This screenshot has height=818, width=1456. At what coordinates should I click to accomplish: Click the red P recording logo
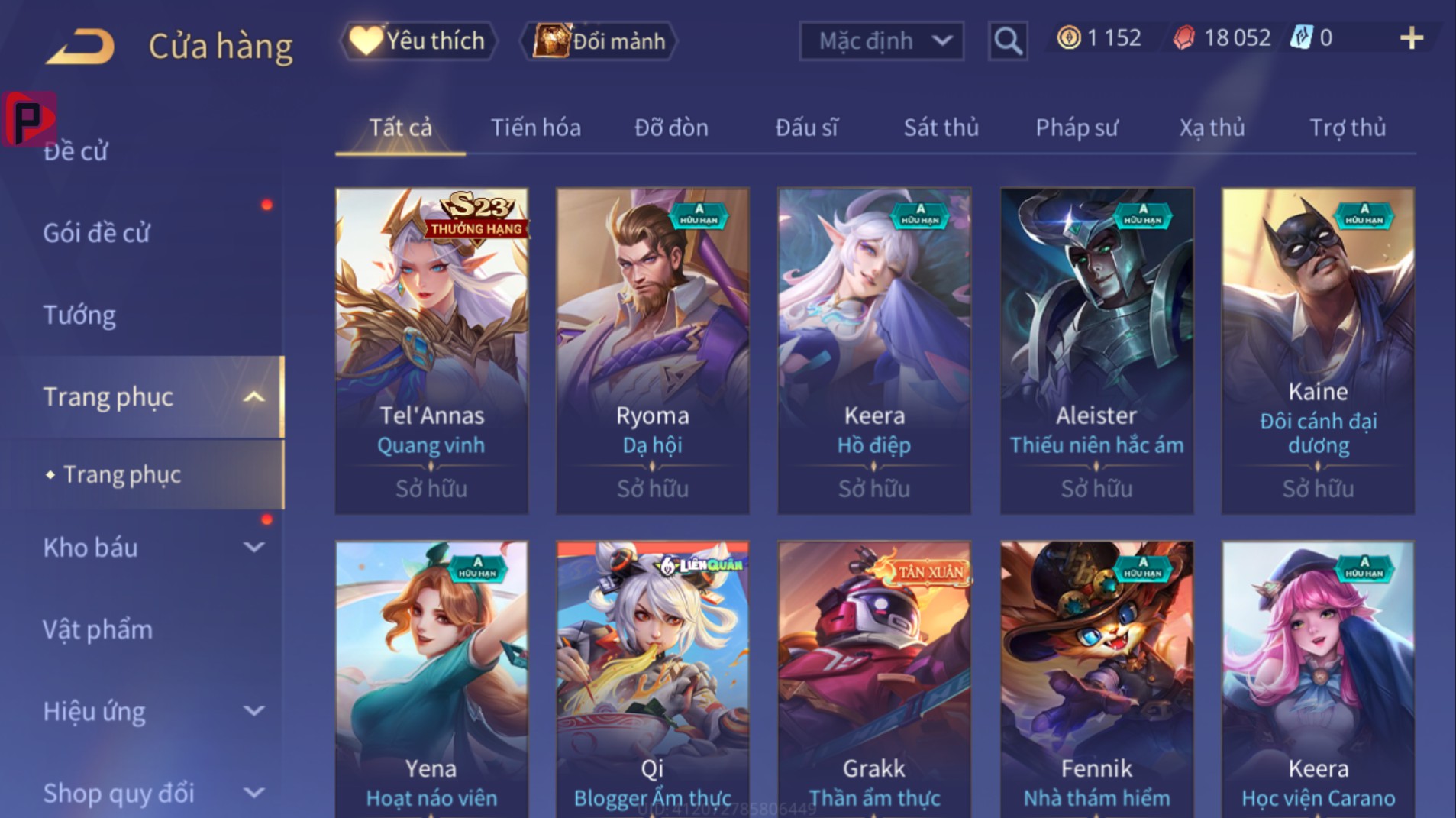(x=29, y=118)
